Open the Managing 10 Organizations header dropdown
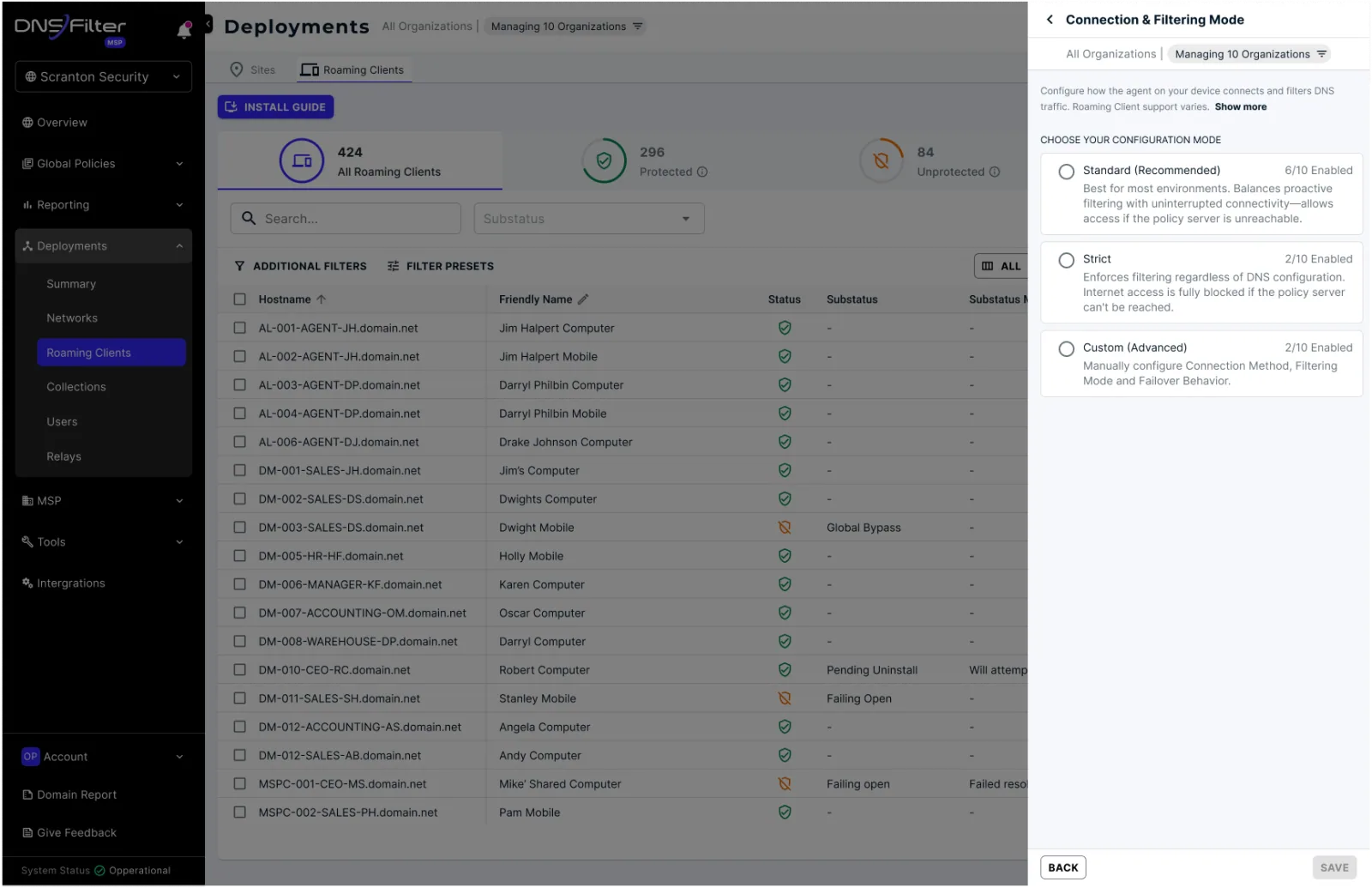Image resolution: width=1372 pixels, height=888 pixels. (x=566, y=26)
